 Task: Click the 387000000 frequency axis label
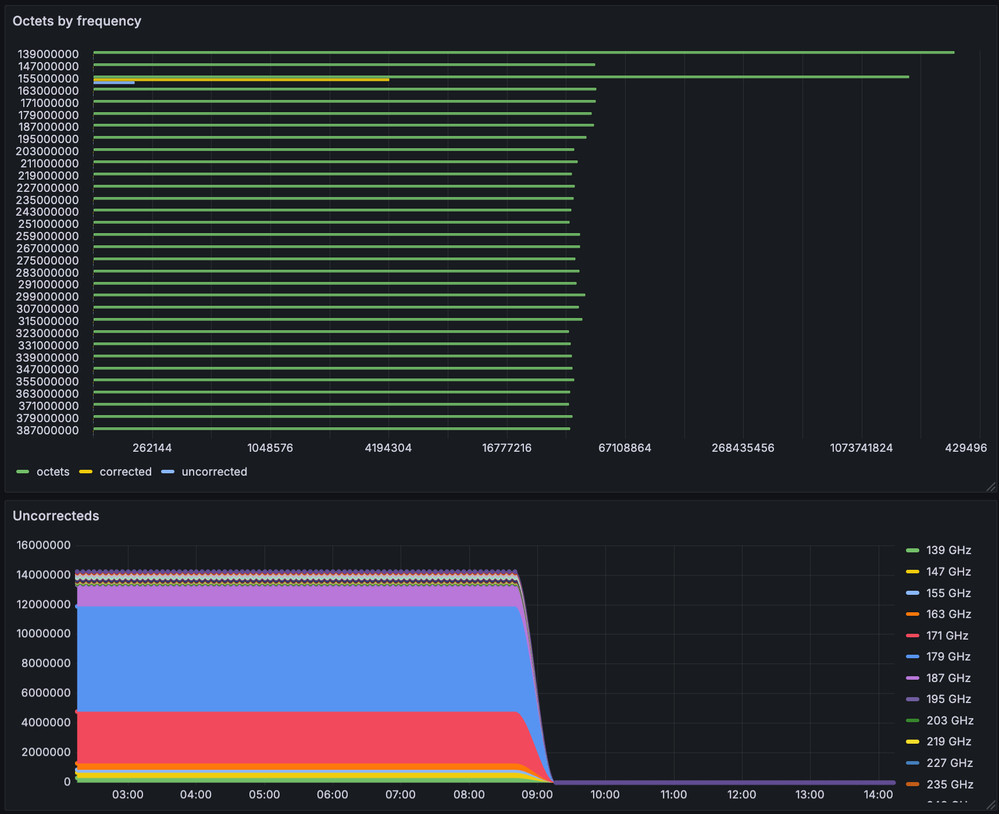(x=48, y=431)
